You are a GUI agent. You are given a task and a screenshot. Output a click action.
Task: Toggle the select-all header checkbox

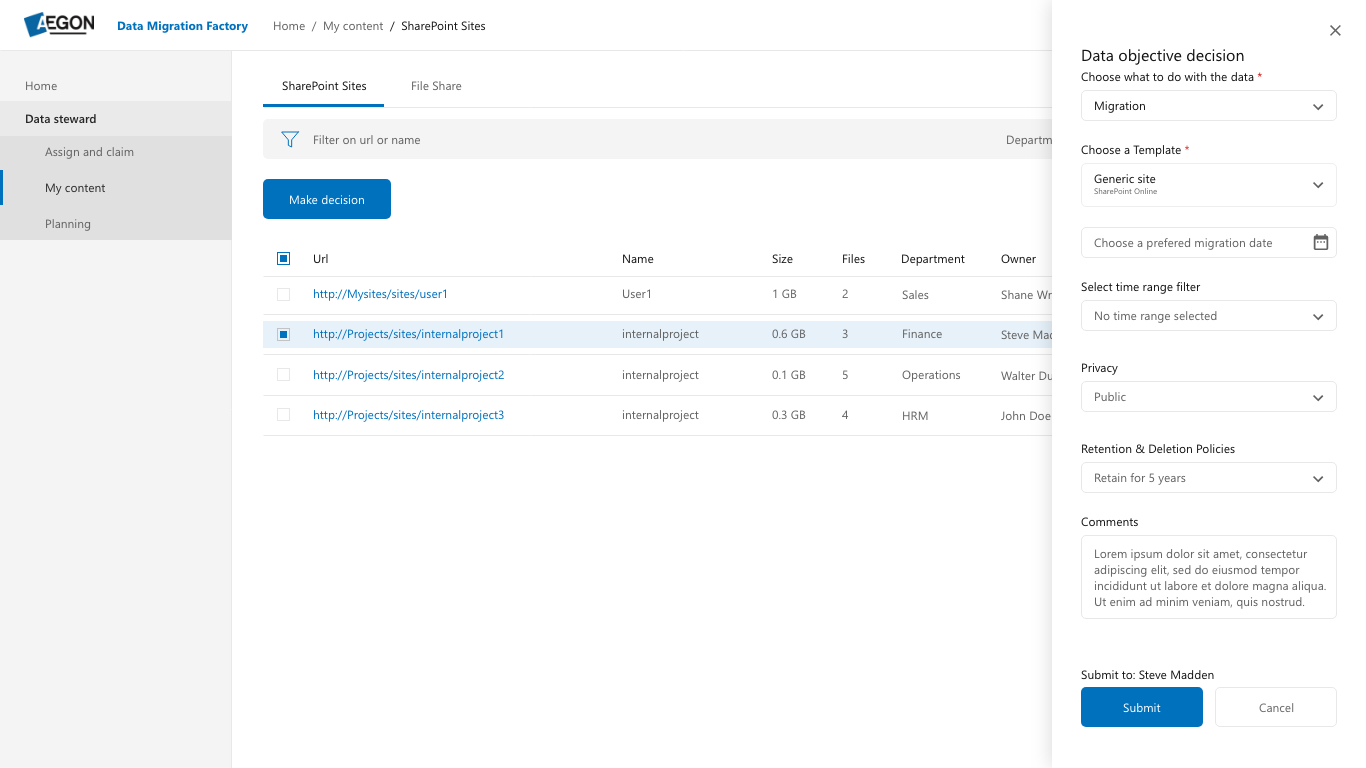point(283,259)
